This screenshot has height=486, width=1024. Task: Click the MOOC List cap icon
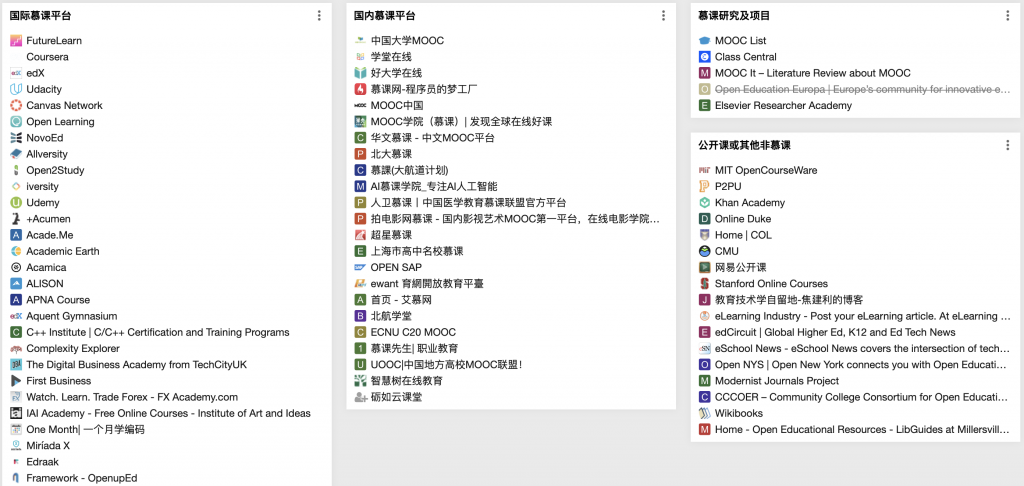coord(704,40)
